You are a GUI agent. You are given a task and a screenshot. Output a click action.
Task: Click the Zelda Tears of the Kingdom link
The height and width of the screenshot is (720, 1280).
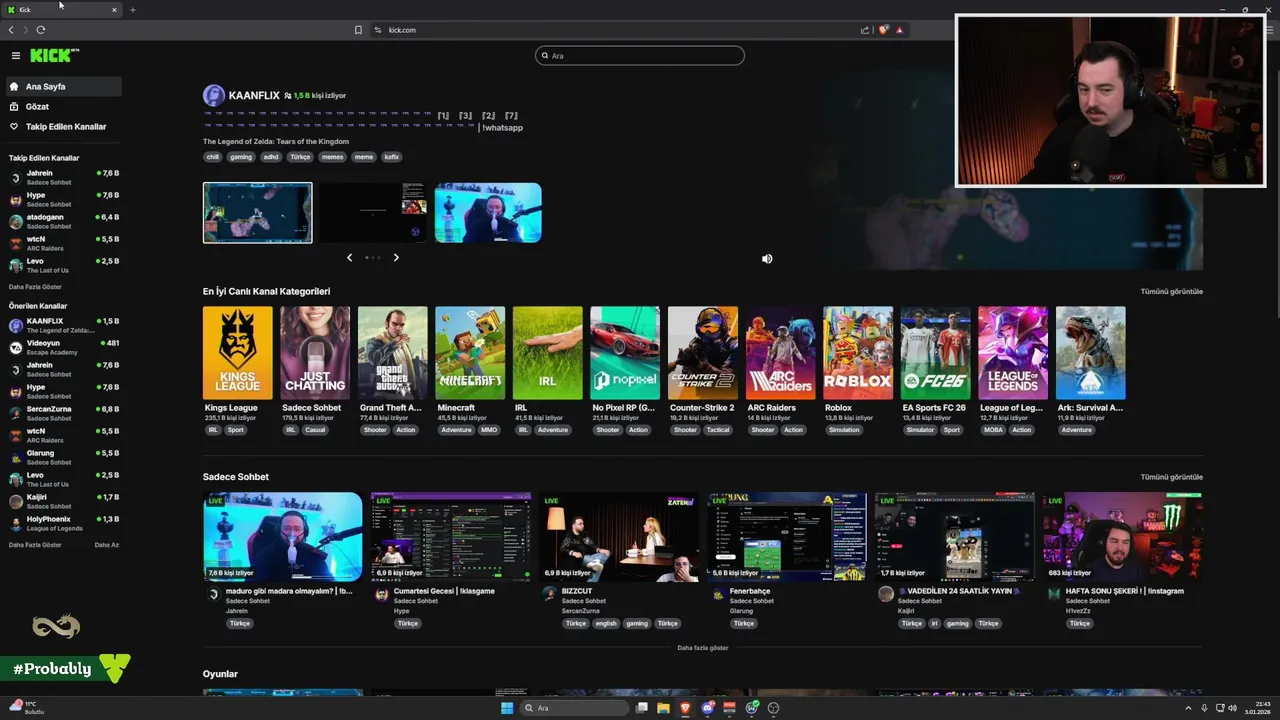276,142
